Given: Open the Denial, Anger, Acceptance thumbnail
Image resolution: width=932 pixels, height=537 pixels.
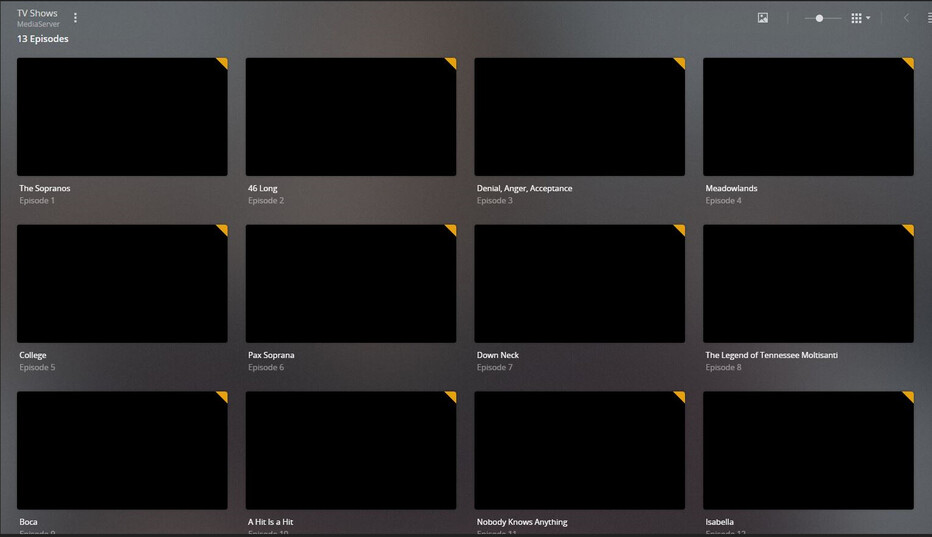Looking at the screenshot, I should point(580,117).
